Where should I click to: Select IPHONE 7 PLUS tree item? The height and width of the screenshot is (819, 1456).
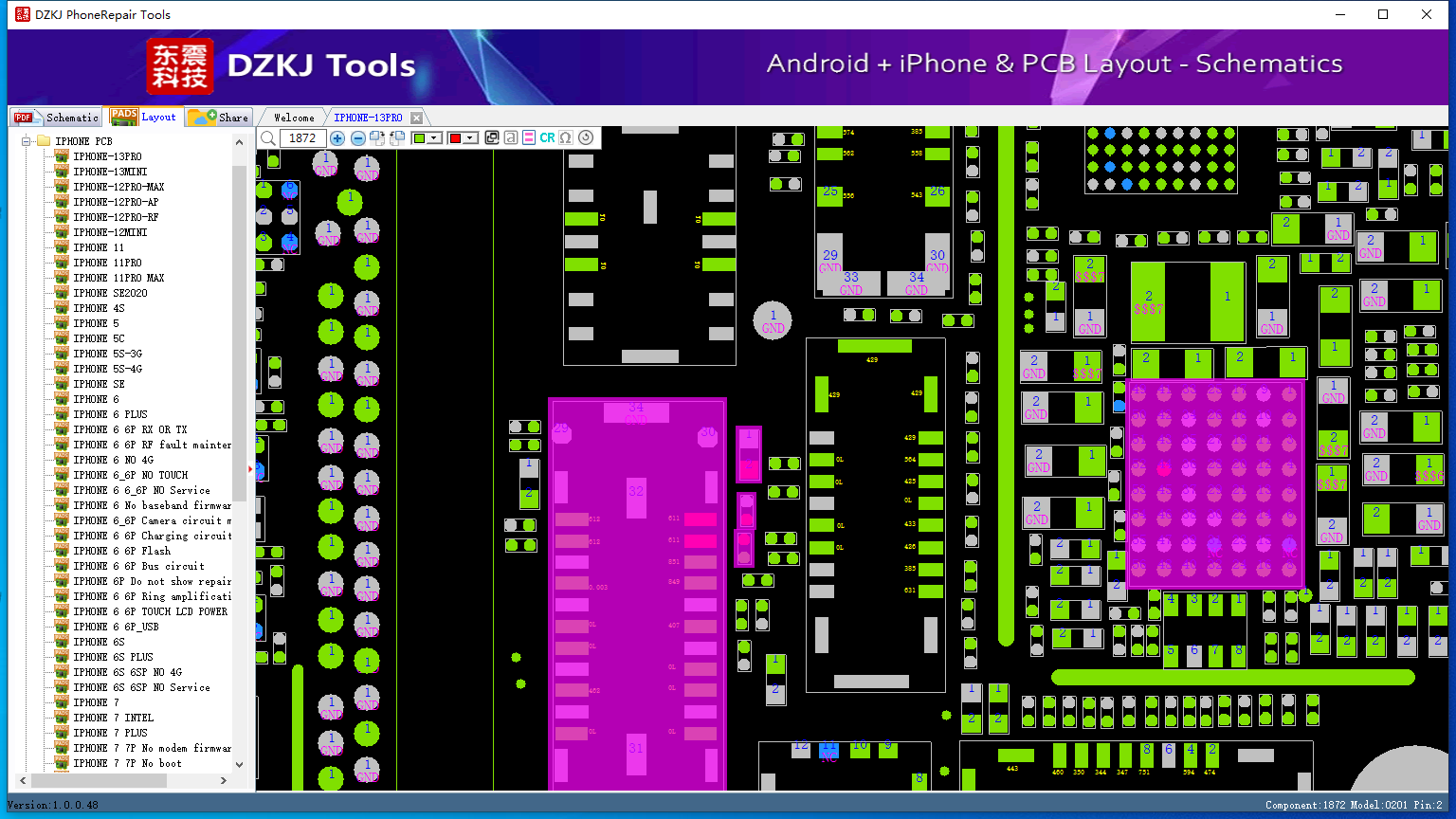pyautogui.click(x=110, y=733)
